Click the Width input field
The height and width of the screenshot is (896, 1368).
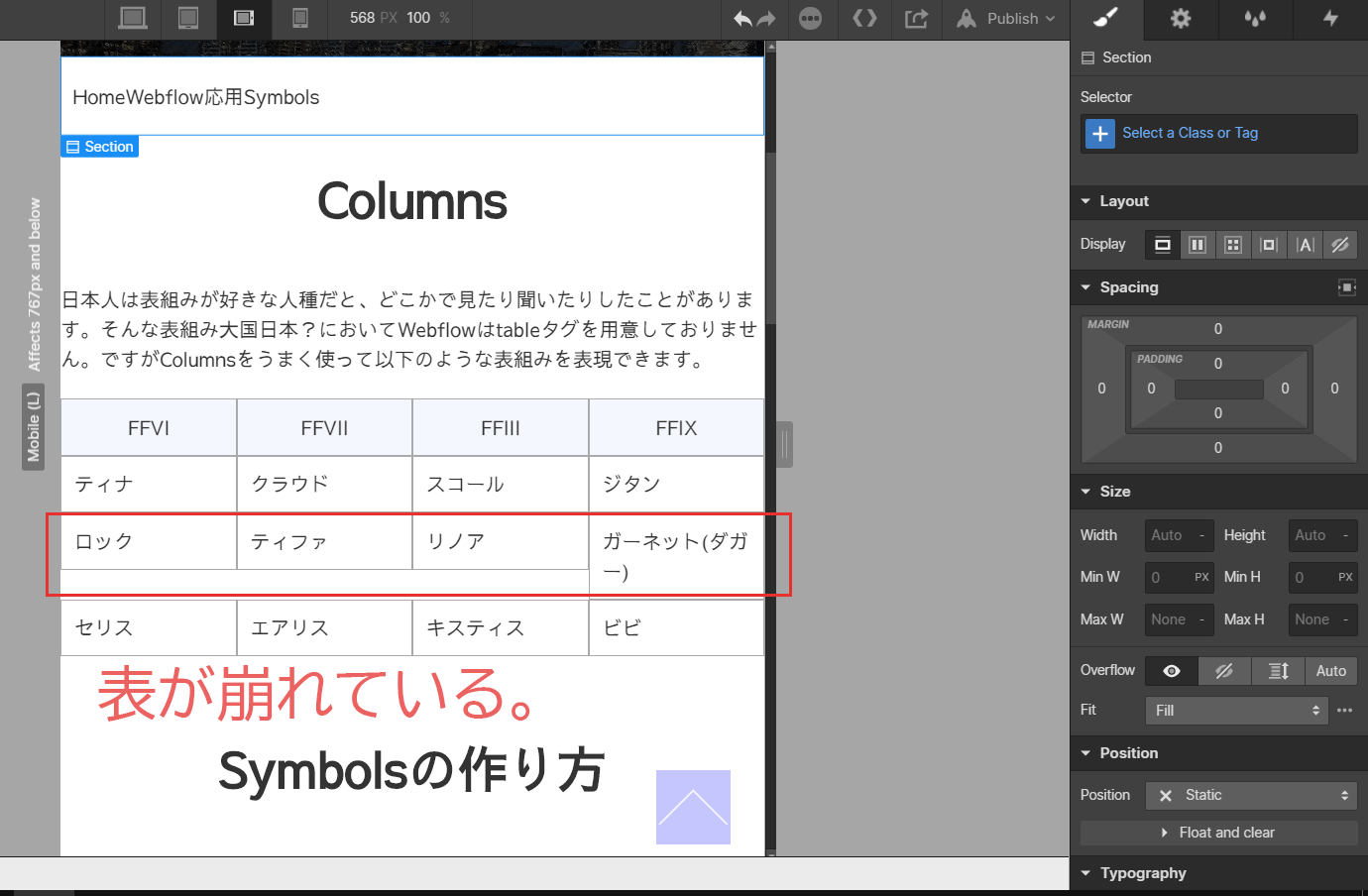click(1179, 535)
